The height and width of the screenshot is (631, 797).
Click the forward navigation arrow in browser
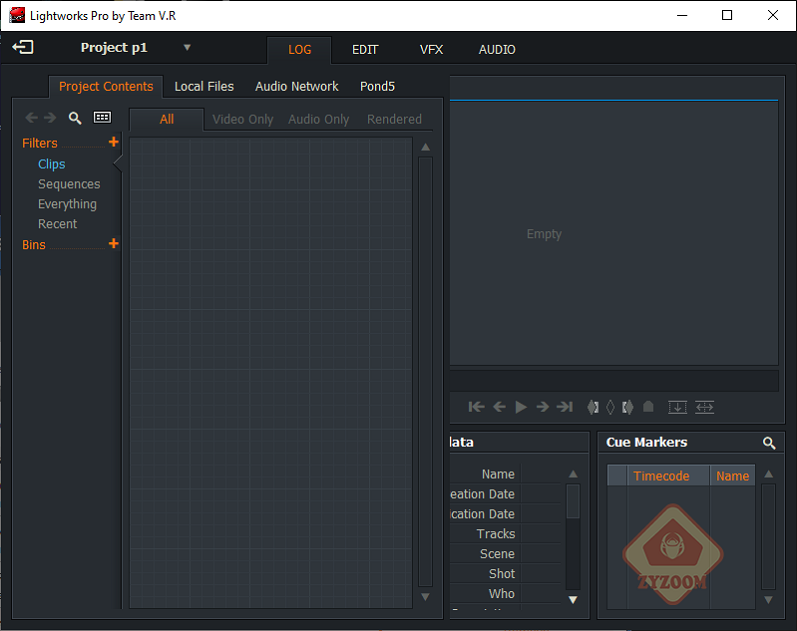click(x=50, y=118)
